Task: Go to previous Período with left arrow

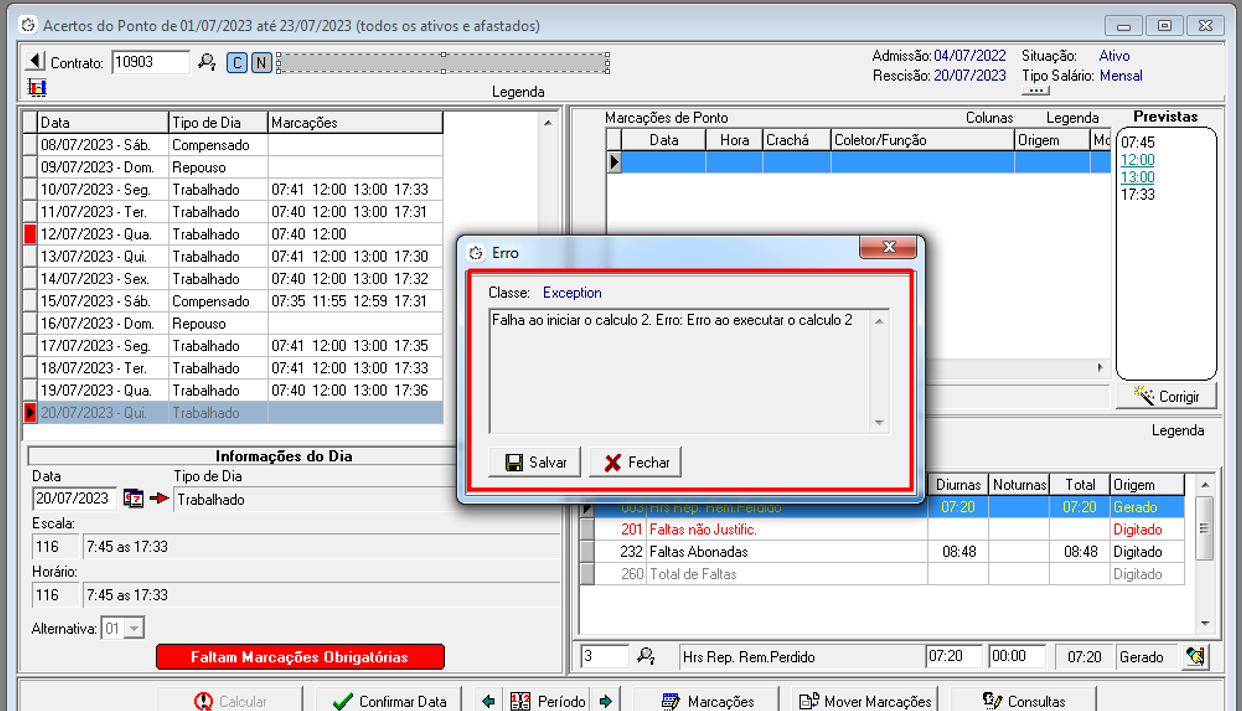Action: [488, 701]
